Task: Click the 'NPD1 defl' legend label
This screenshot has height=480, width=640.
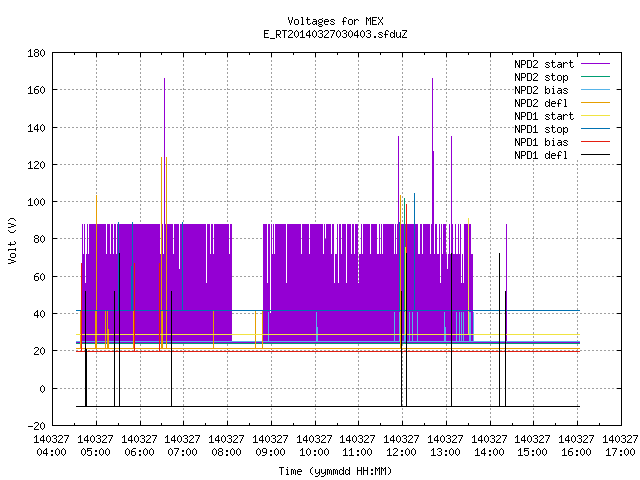Action: click(x=541, y=156)
